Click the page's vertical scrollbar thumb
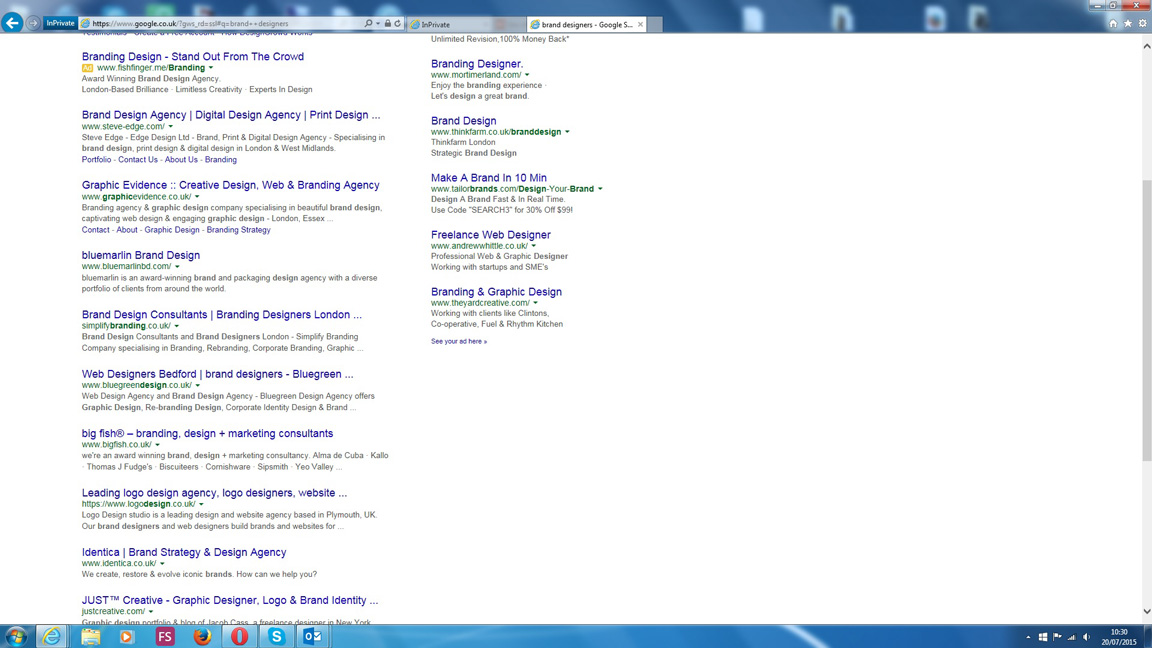The width and height of the screenshot is (1152, 648). tap(1146, 320)
